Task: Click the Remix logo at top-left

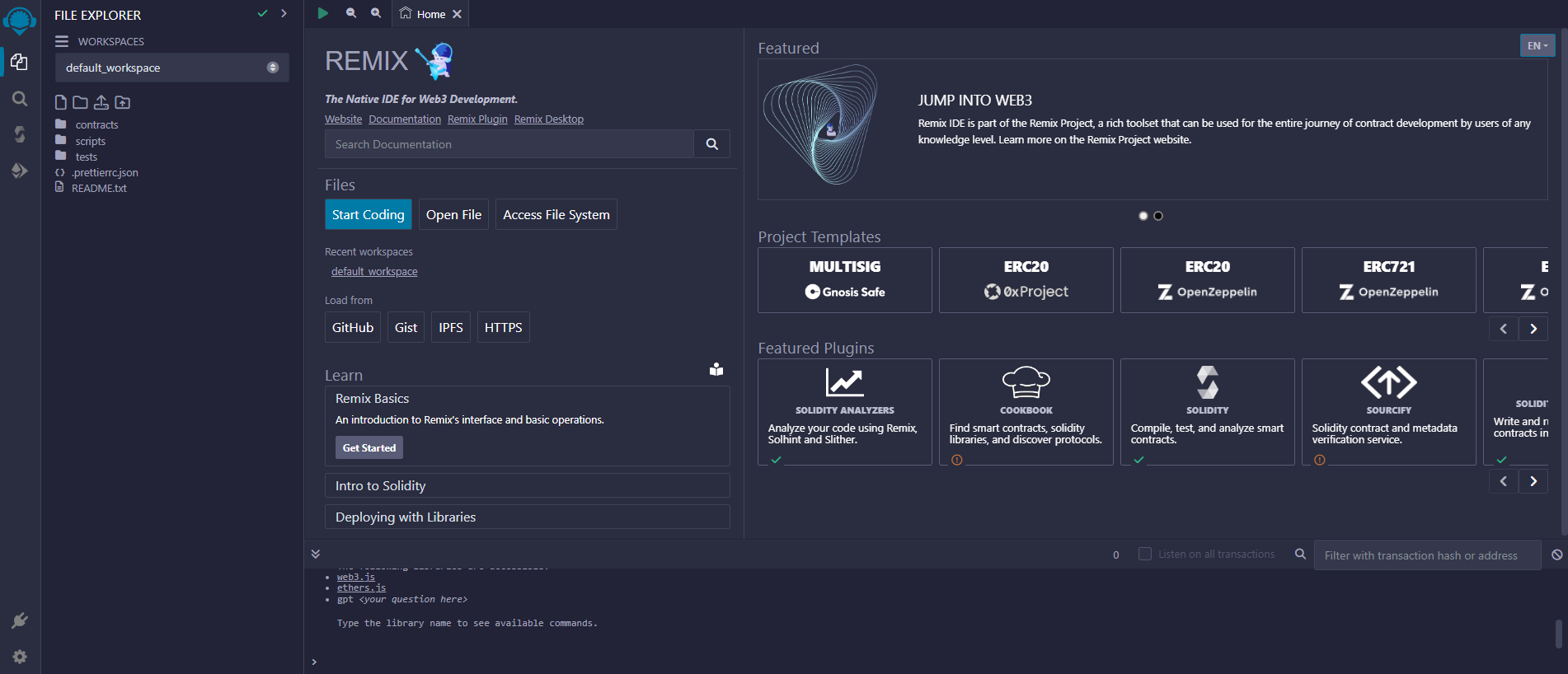Action: click(20, 20)
